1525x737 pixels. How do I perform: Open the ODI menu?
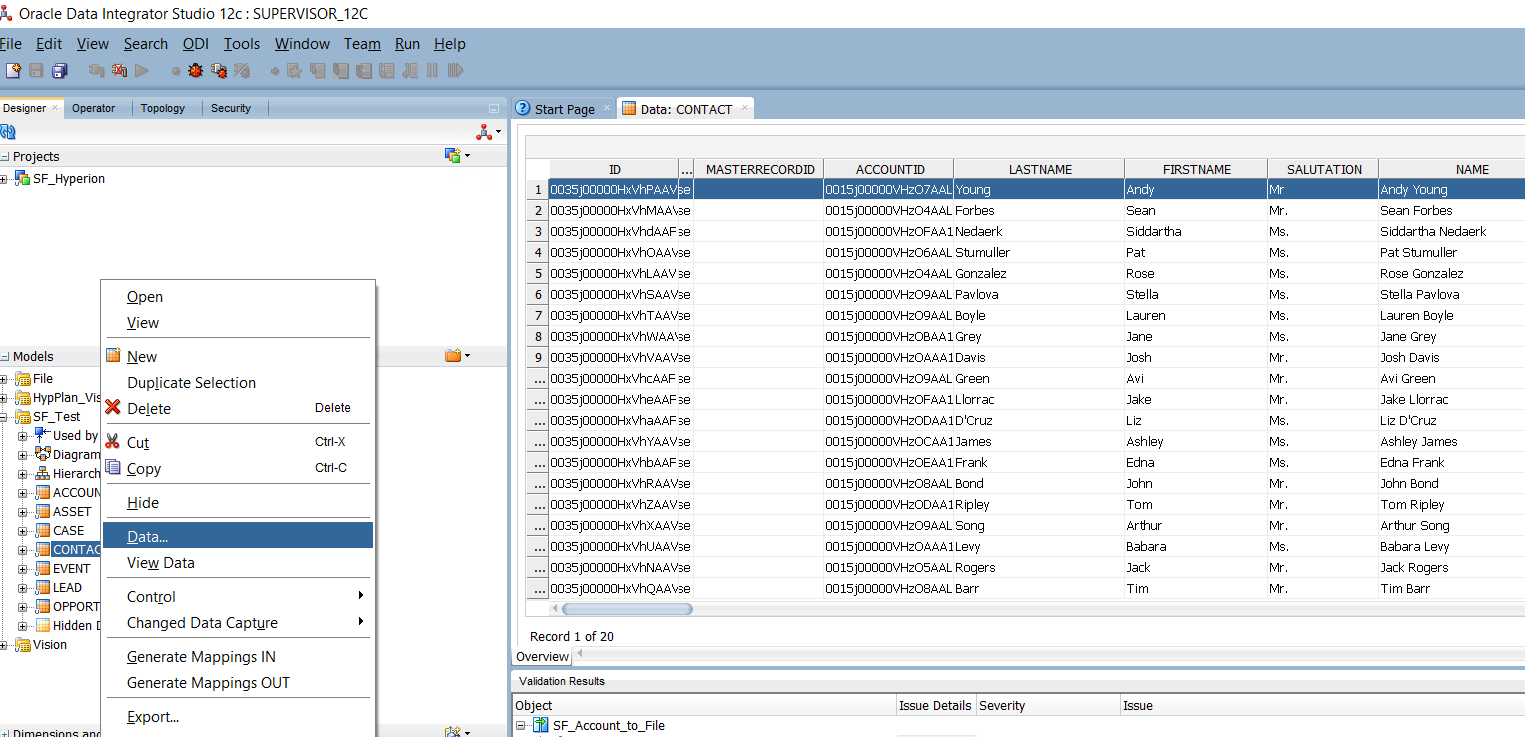tap(196, 44)
